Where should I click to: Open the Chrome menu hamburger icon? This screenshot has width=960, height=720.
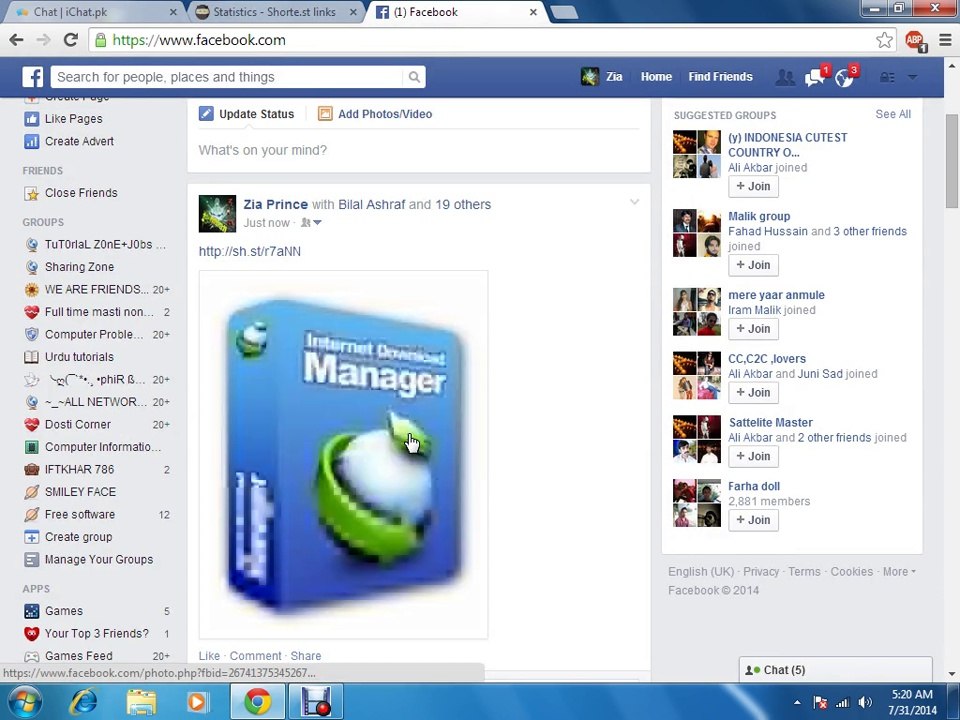(x=945, y=40)
